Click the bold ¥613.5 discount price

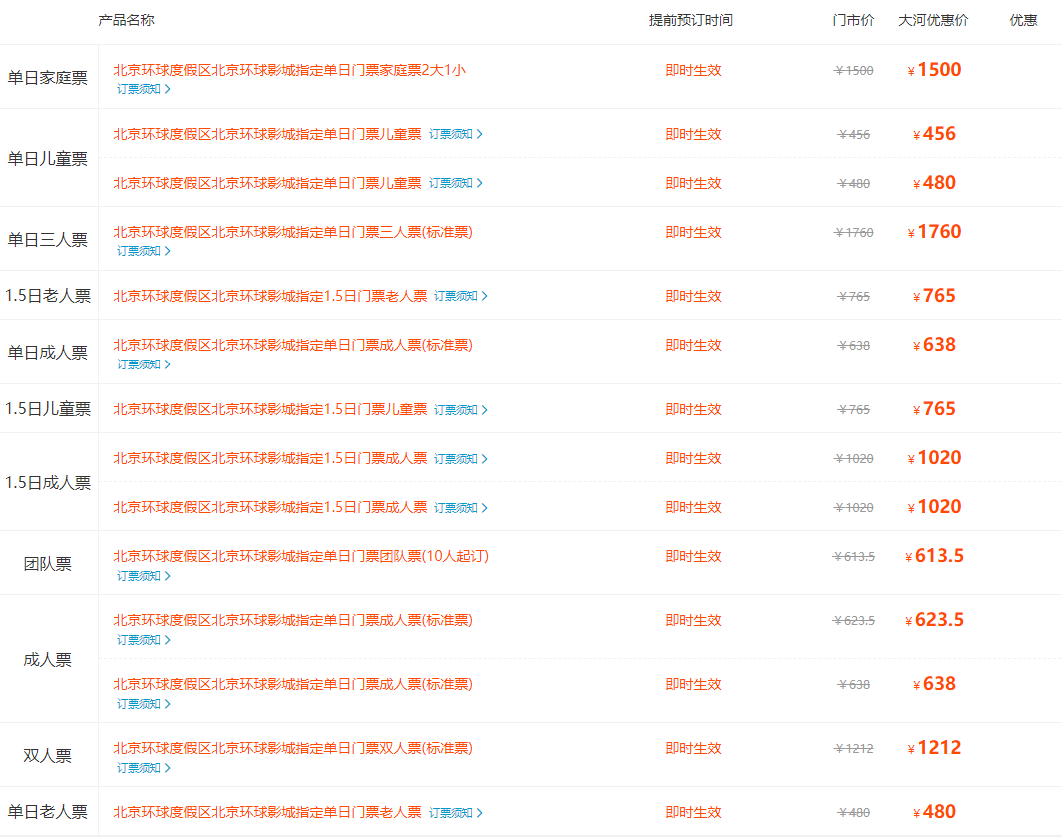tap(934, 556)
